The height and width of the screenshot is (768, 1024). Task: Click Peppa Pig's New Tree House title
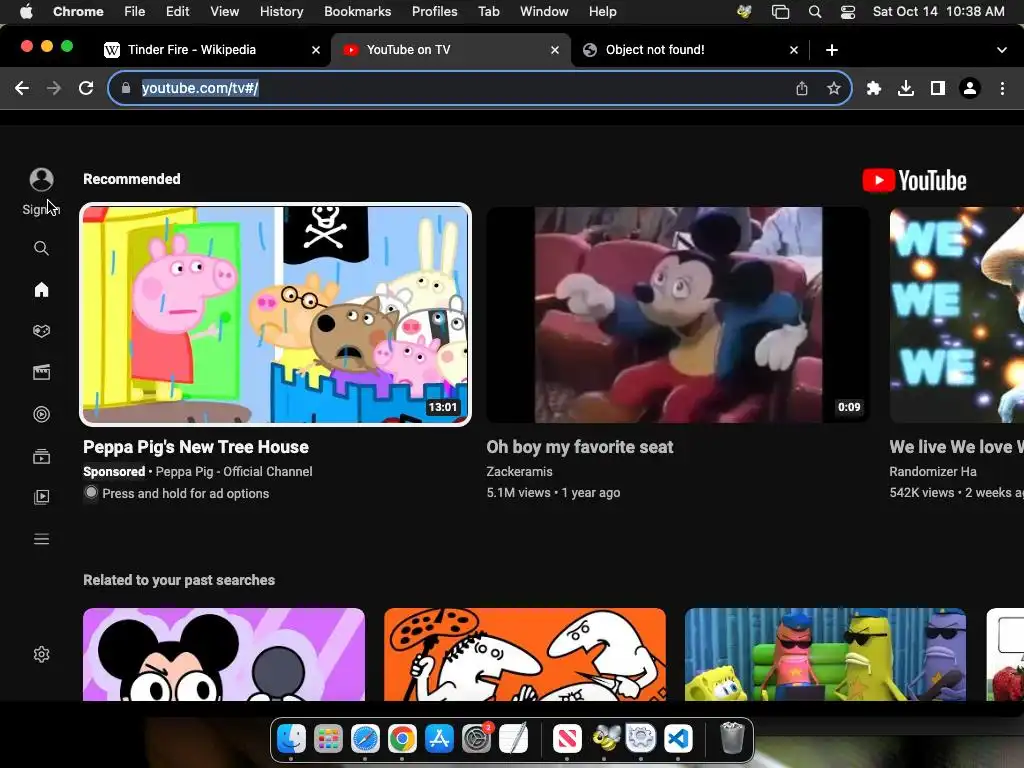(196, 447)
